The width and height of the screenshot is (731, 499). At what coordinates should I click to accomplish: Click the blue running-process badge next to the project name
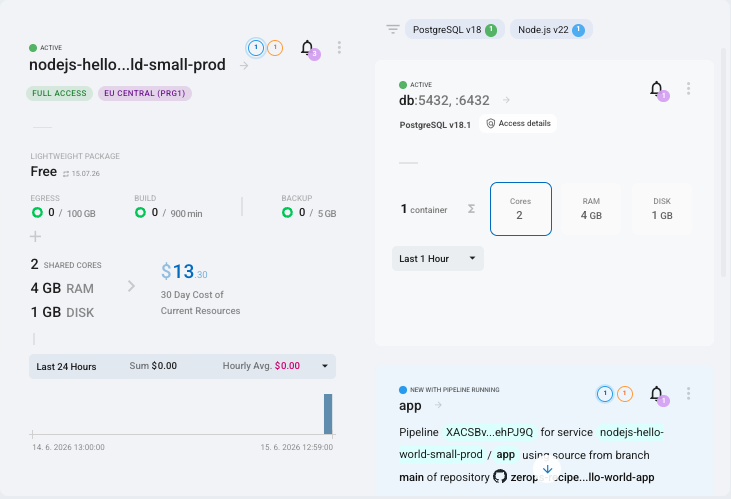click(256, 48)
